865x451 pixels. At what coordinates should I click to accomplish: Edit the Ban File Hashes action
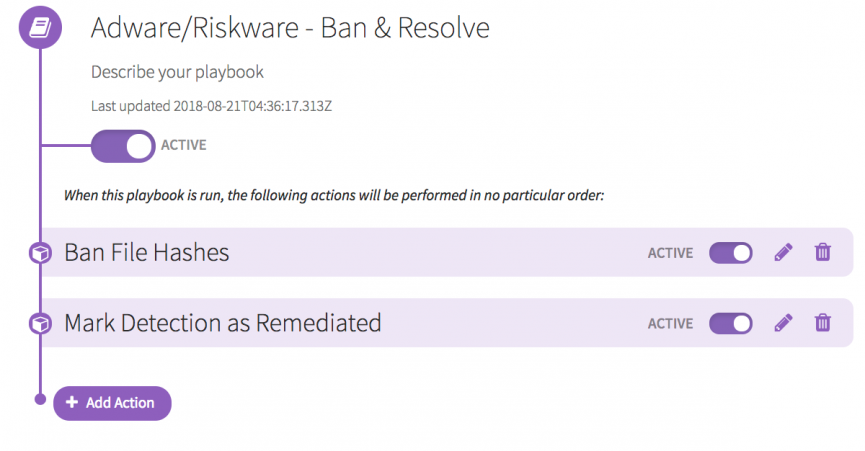(x=783, y=253)
